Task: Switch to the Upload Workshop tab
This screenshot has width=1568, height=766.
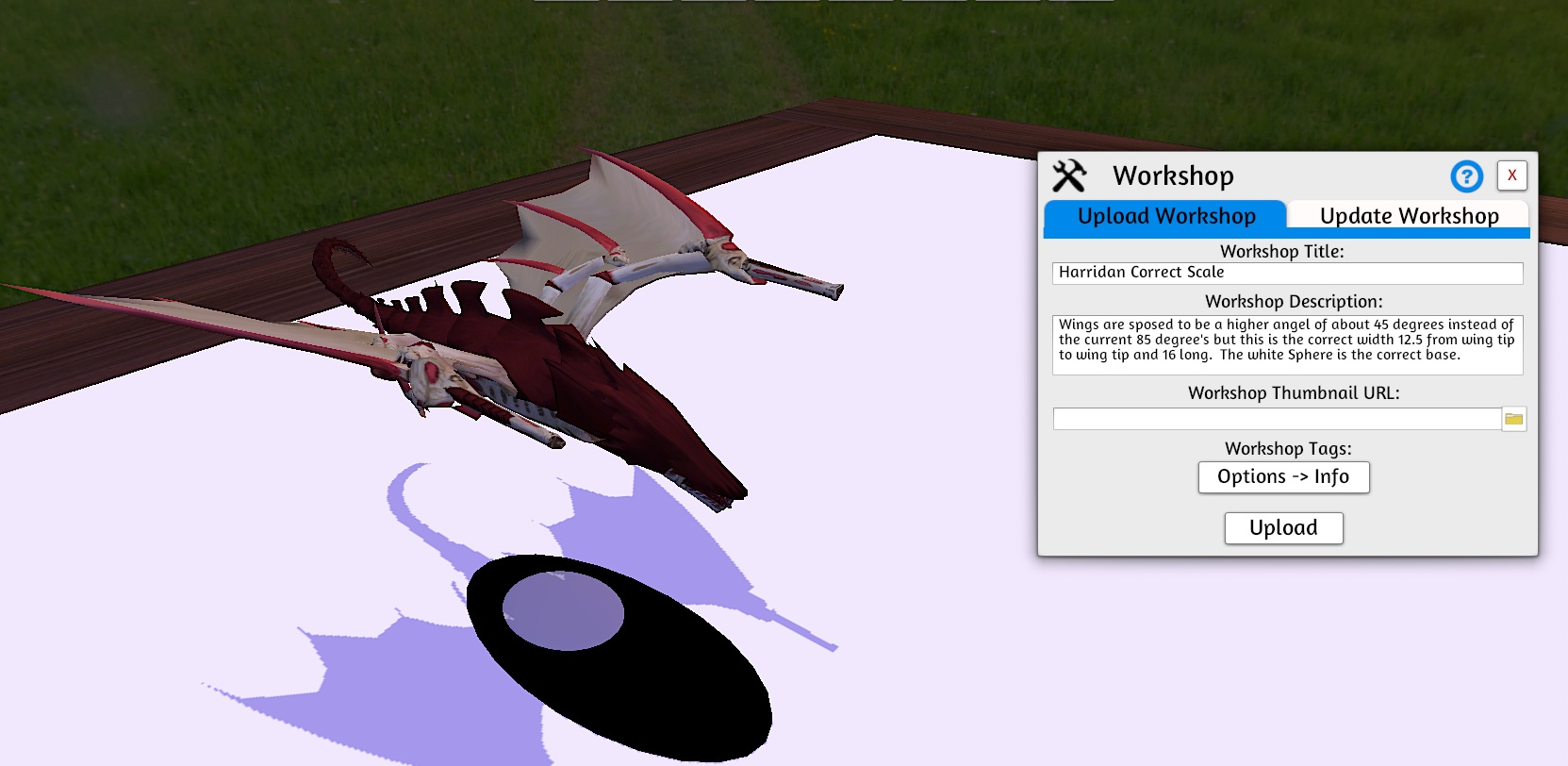Action: coord(1165,216)
